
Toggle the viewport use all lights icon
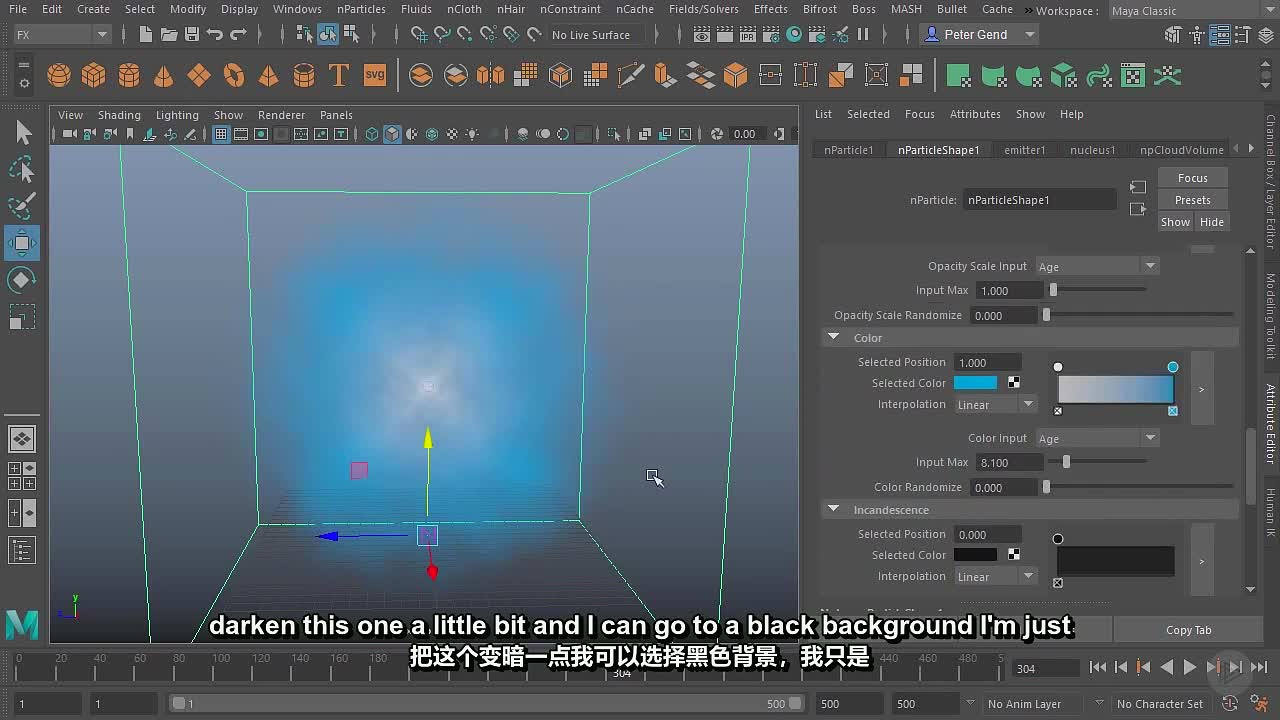pos(472,134)
